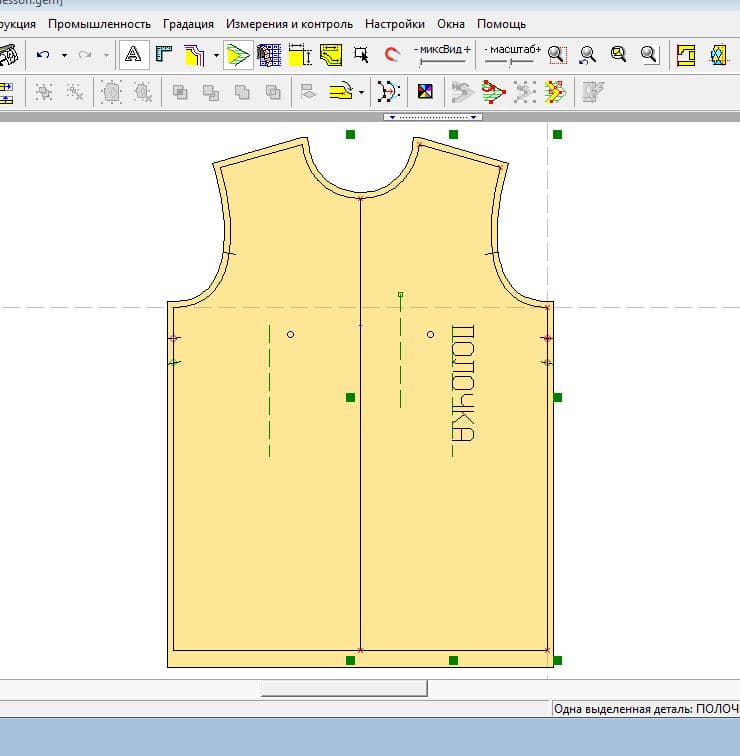Click the zoom to page magnifier icon

click(x=649, y=54)
